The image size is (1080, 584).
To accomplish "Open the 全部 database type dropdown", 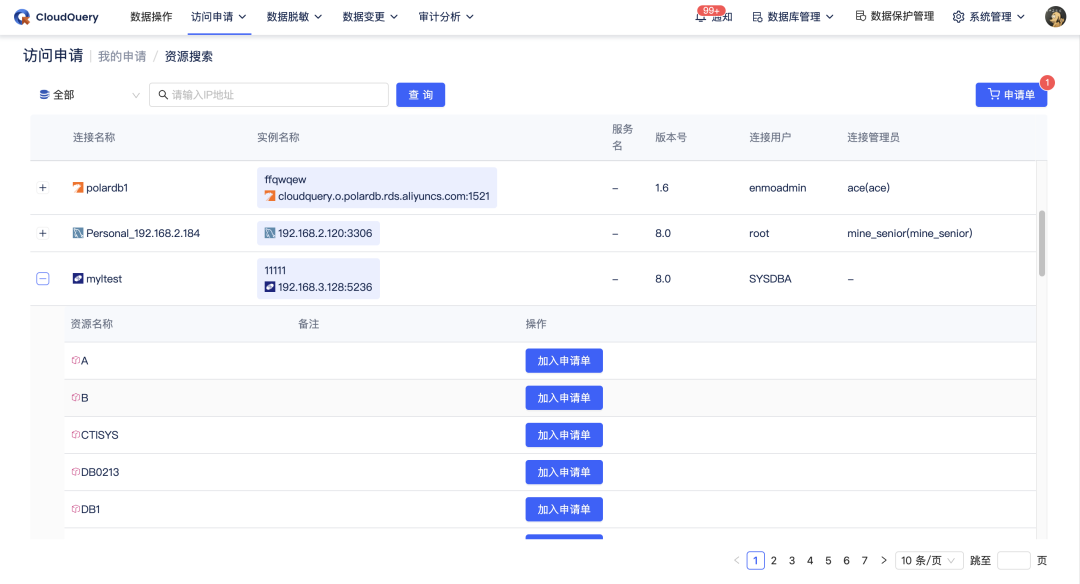I will pyautogui.click(x=90, y=94).
